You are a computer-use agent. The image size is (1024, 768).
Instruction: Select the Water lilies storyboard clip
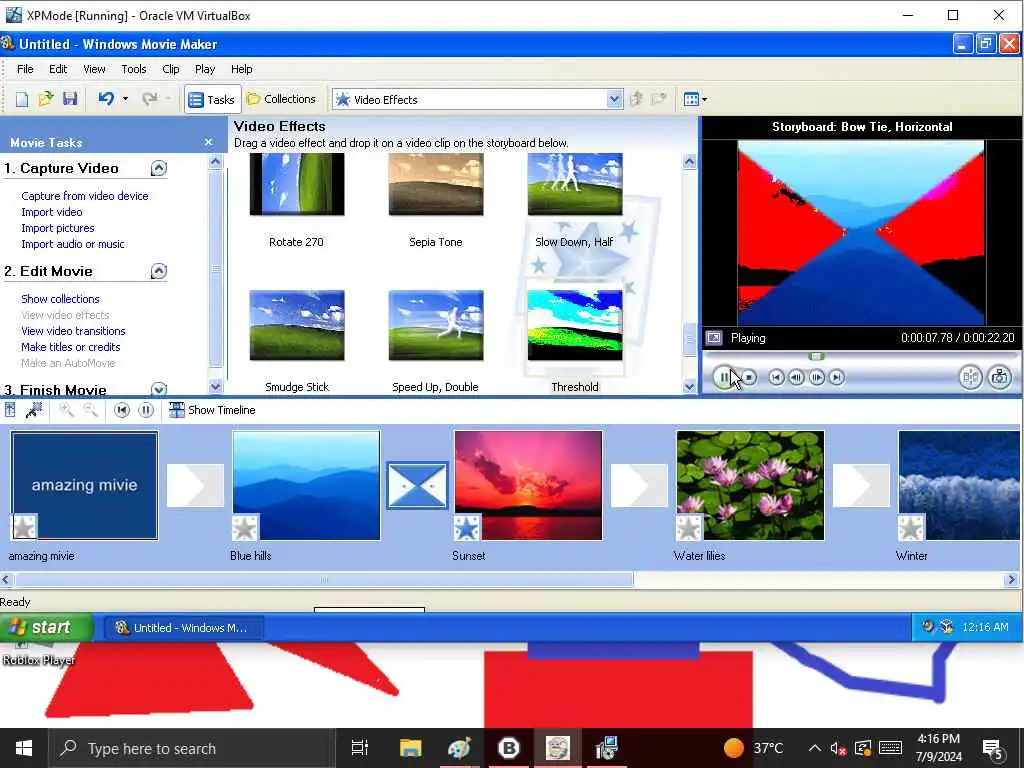750,485
